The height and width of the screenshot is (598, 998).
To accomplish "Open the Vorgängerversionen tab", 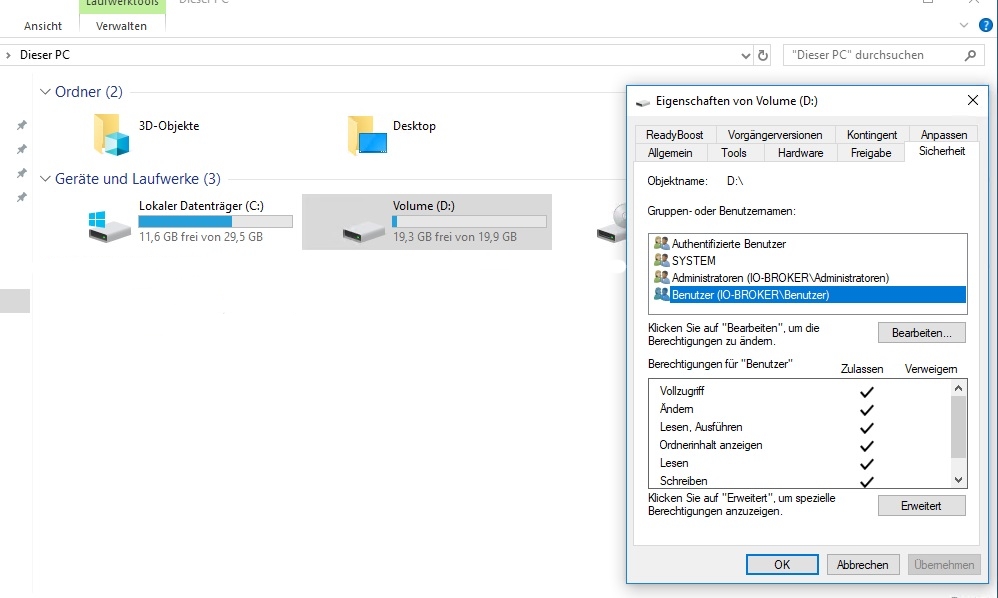I will (775, 135).
